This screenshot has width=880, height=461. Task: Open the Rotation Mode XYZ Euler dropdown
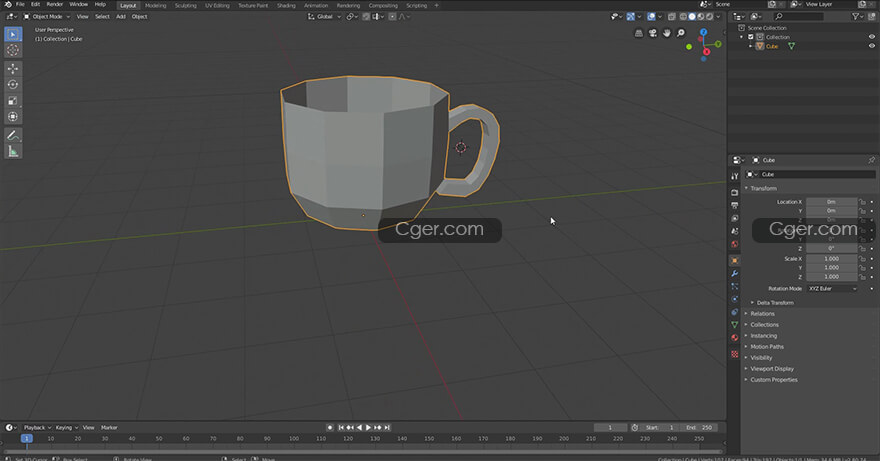(x=832, y=288)
